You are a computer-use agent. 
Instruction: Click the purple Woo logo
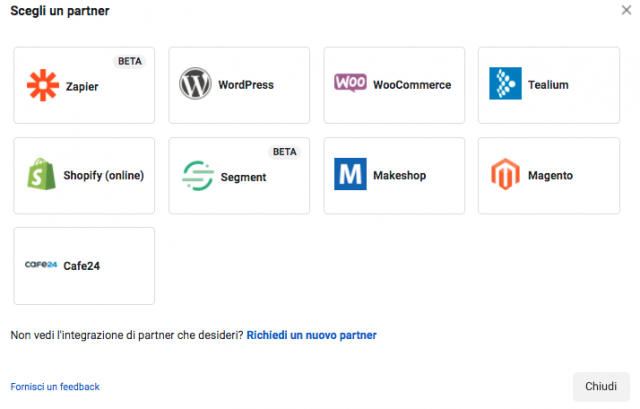(350, 83)
